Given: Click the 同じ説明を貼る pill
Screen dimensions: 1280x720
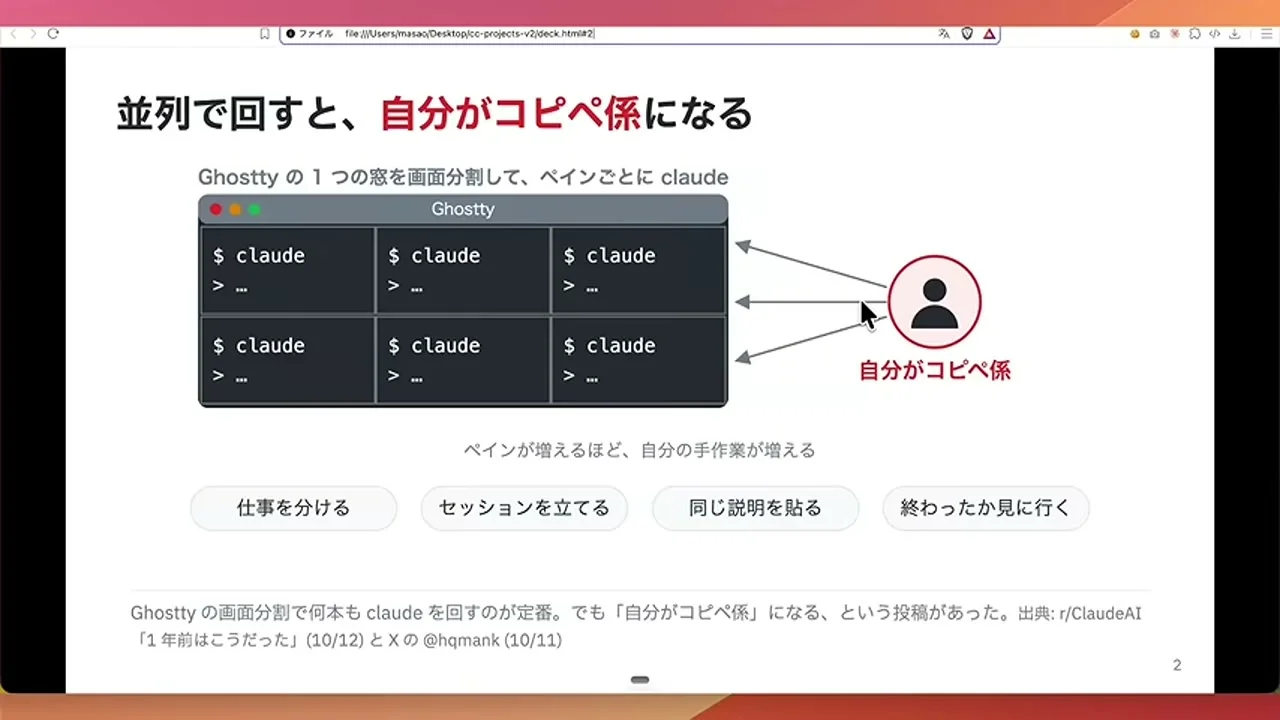Looking at the screenshot, I should coord(755,508).
